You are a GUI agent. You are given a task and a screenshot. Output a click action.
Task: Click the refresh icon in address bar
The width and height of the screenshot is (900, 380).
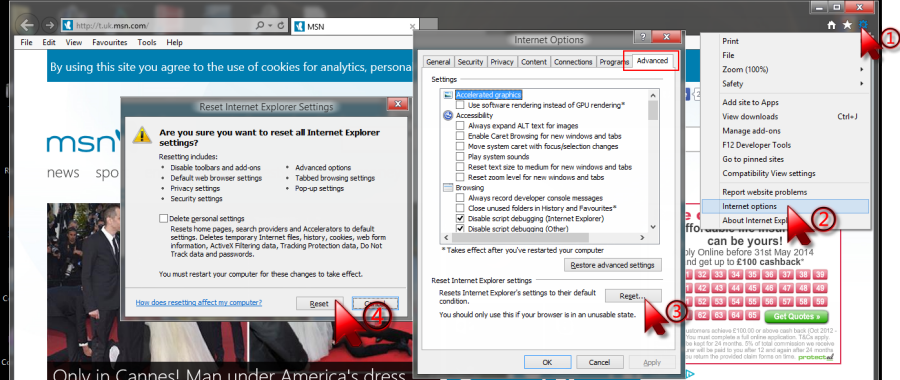(x=281, y=25)
